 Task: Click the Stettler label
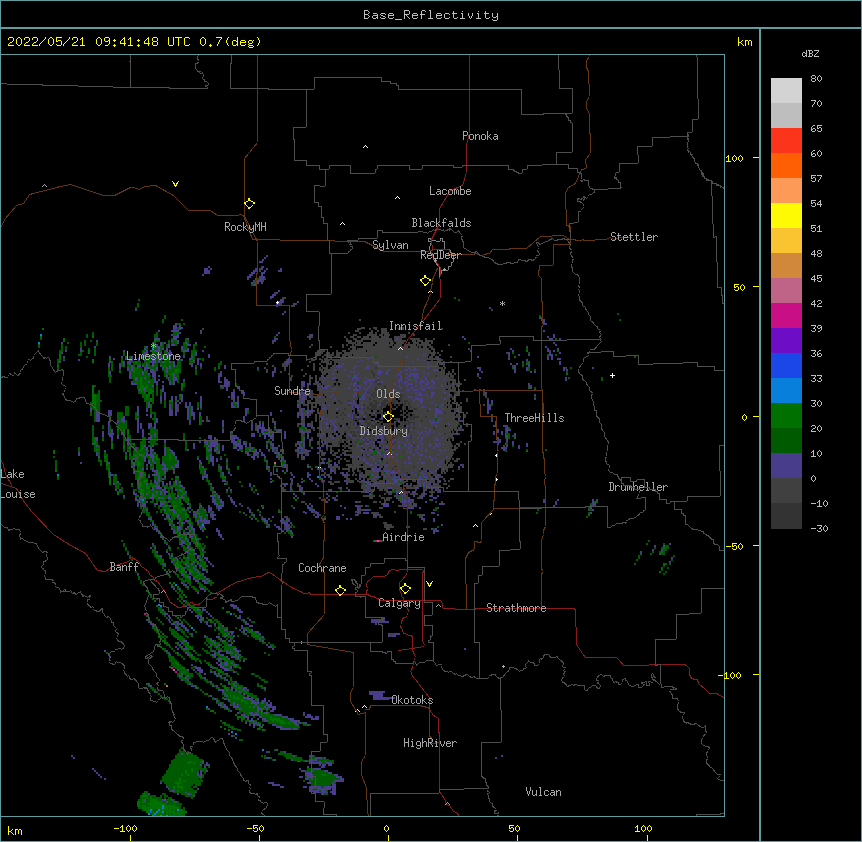click(x=634, y=237)
